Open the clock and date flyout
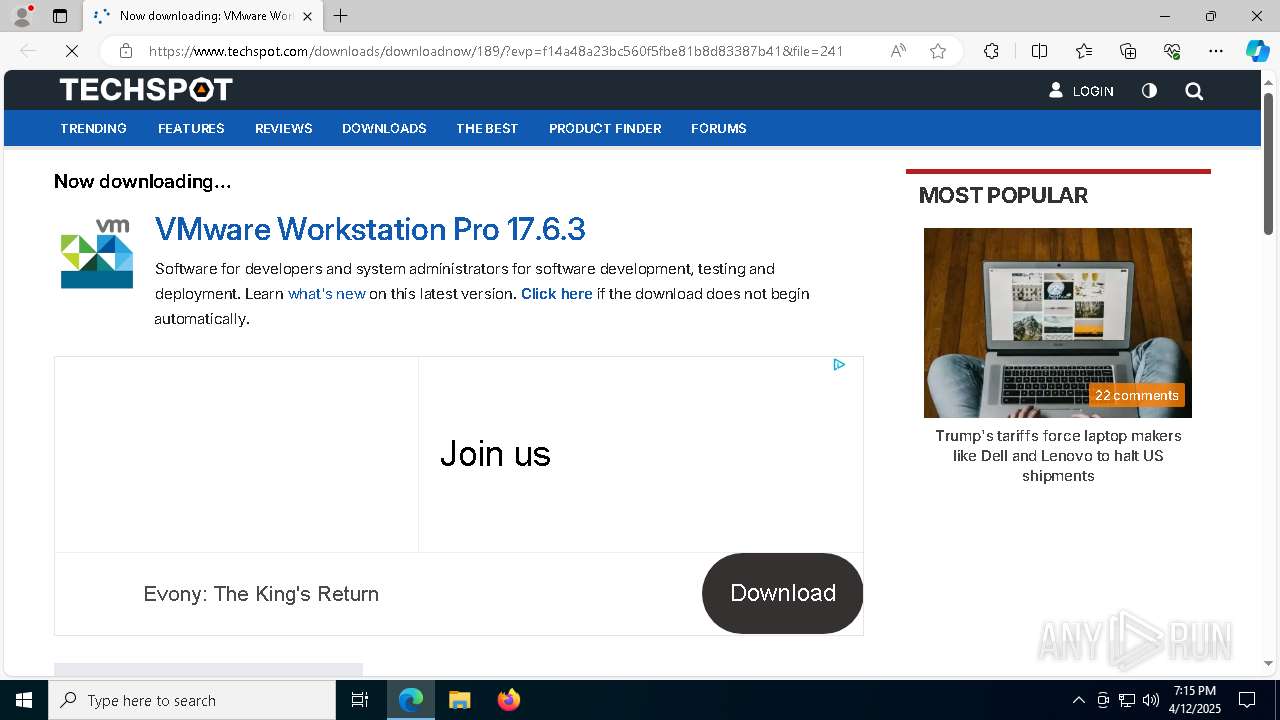1280x720 pixels. 1196,700
